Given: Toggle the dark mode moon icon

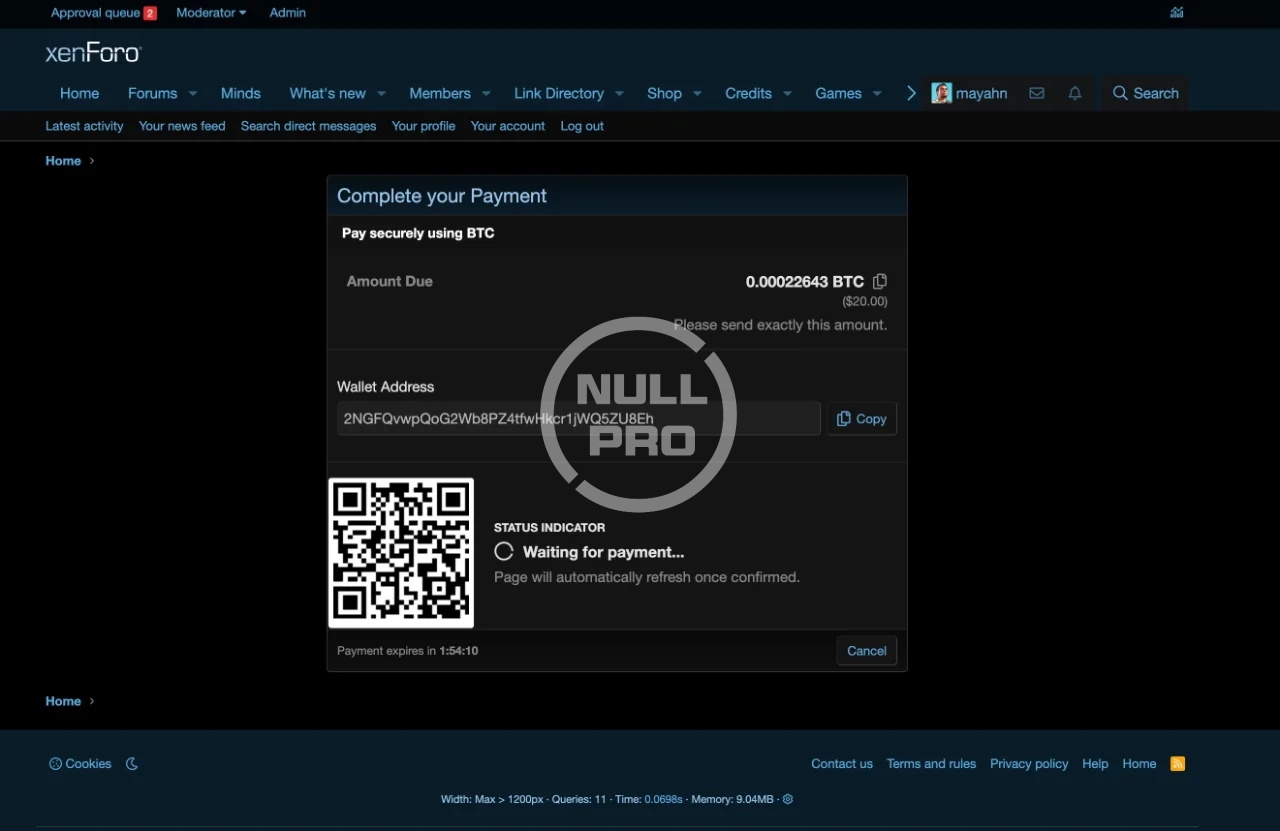Looking at the screenshot, I should pyautogui.click(x=132, y=764).
